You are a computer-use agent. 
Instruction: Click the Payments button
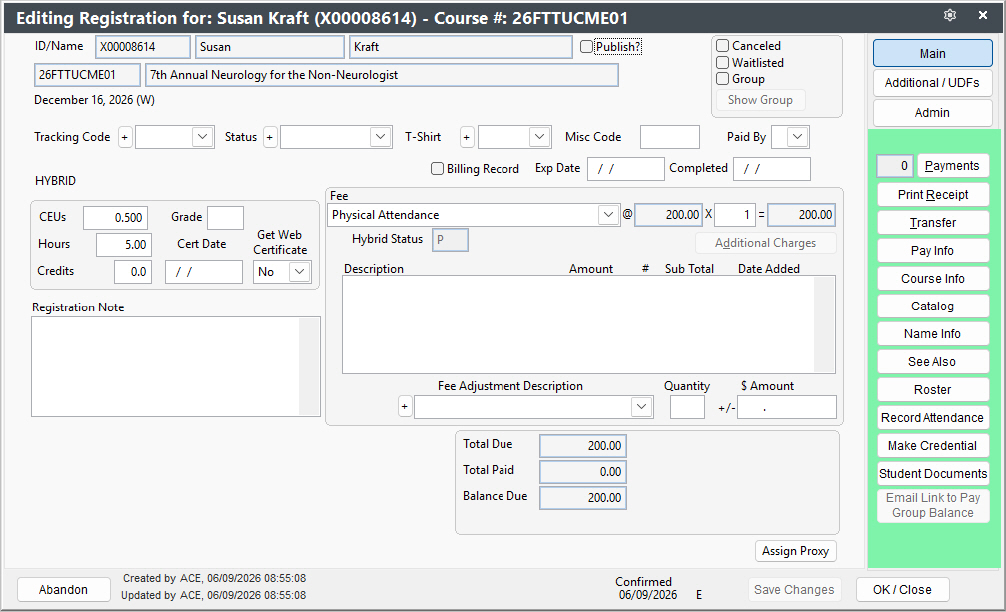point(952,166)
